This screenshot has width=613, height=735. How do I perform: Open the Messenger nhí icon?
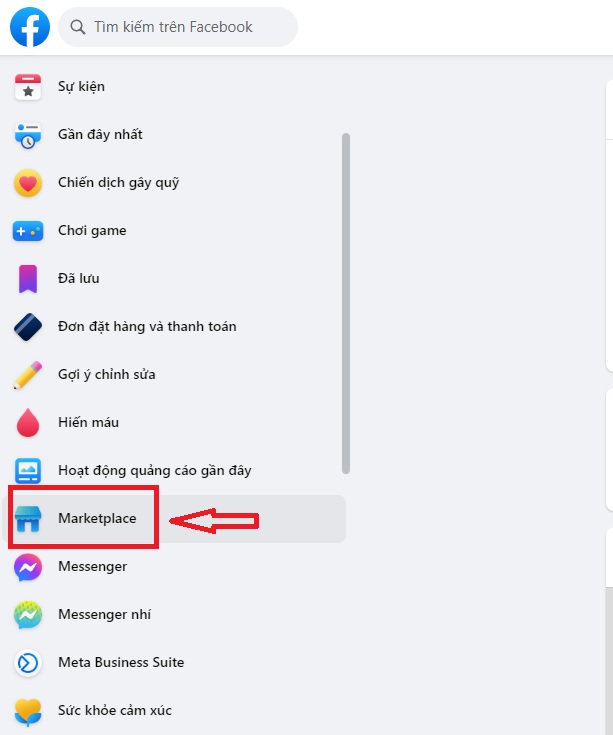28,615
